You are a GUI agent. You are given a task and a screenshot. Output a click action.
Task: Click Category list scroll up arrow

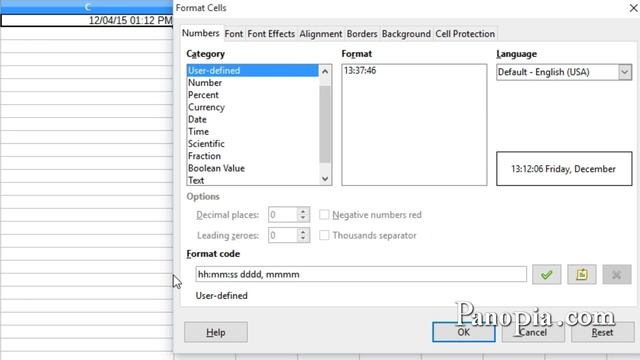(325, 71)
